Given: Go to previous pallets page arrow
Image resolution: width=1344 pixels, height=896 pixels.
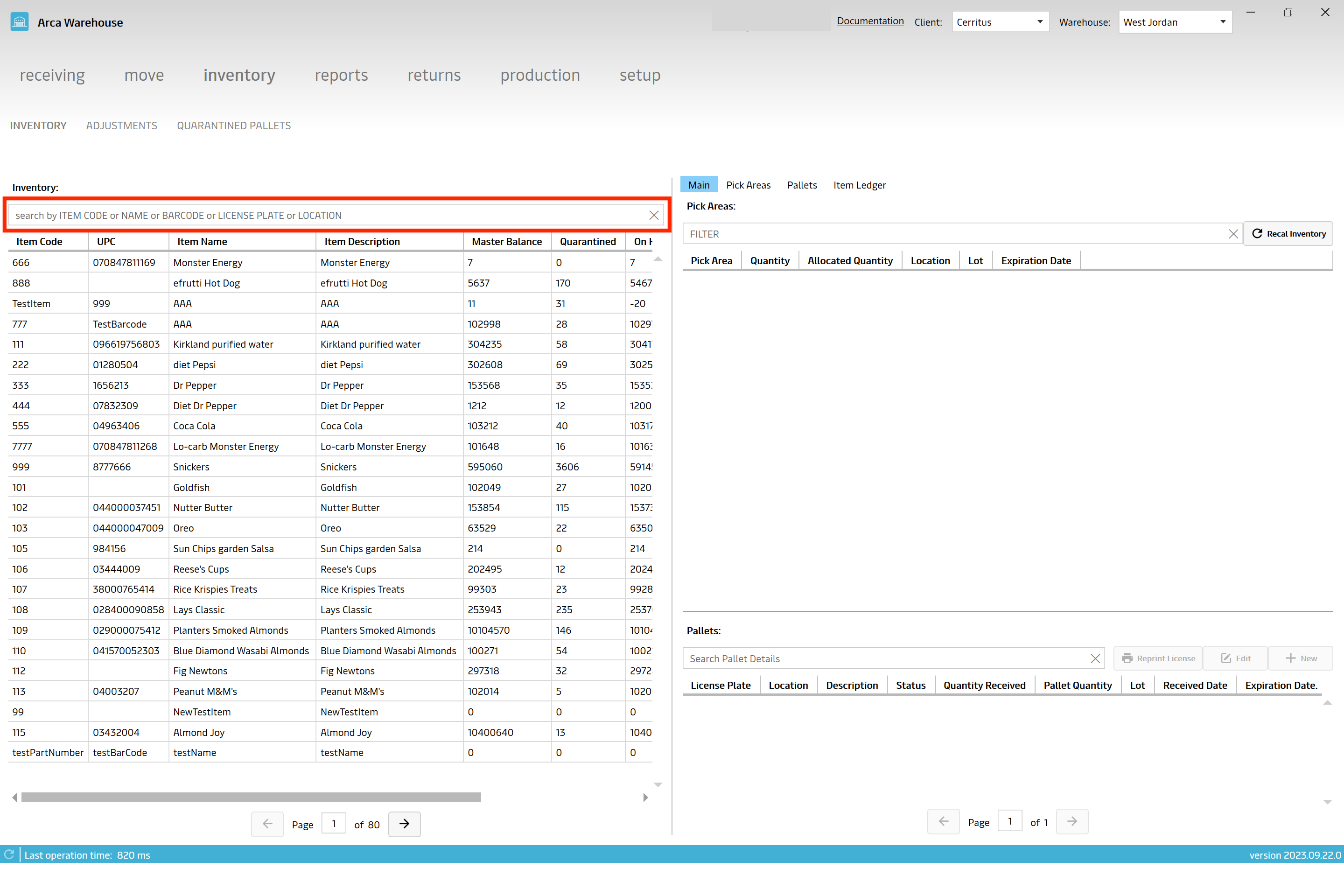Looking at the screenshot, I should [x=944, y=822].
